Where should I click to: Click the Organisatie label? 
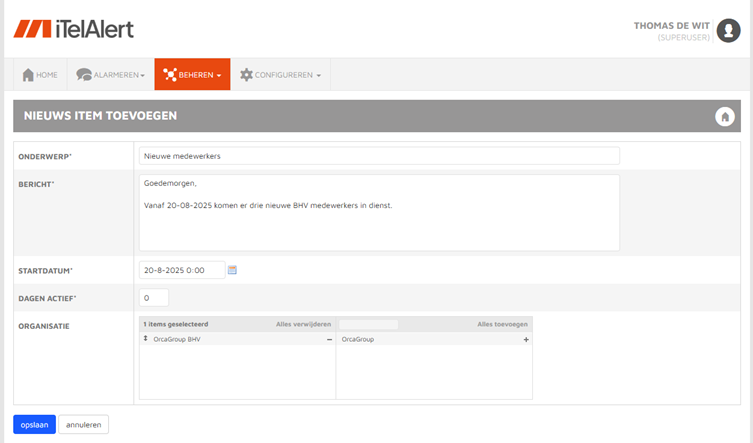(44, 326)
